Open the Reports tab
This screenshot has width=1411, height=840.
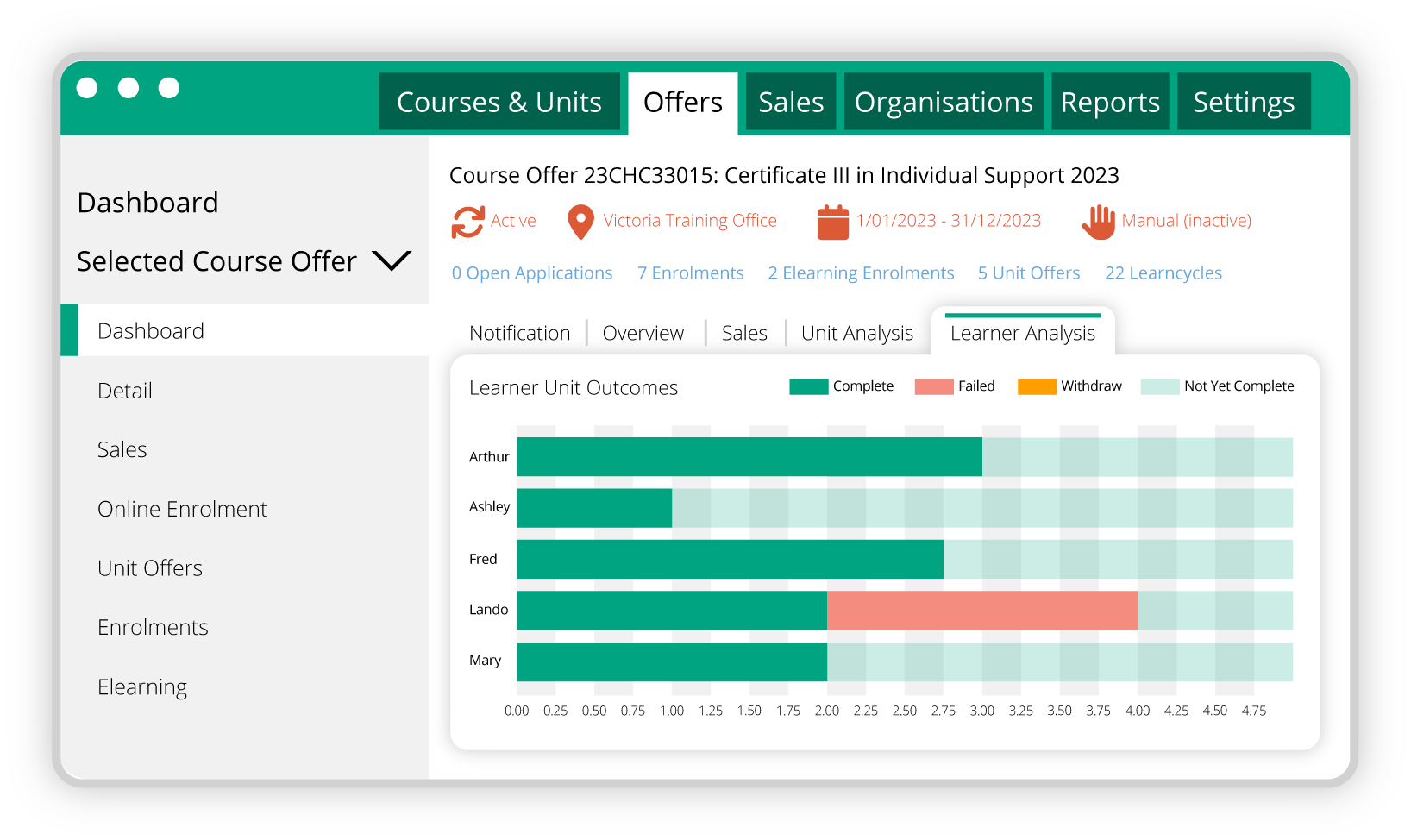(1110, 102)
